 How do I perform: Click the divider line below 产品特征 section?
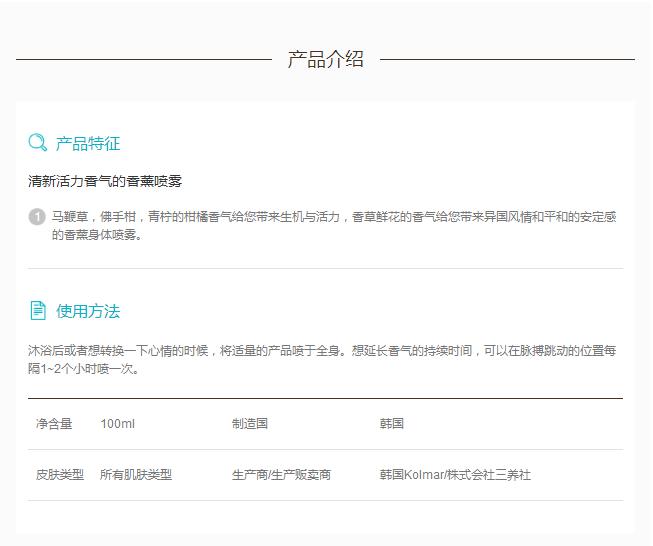[325, 268]
